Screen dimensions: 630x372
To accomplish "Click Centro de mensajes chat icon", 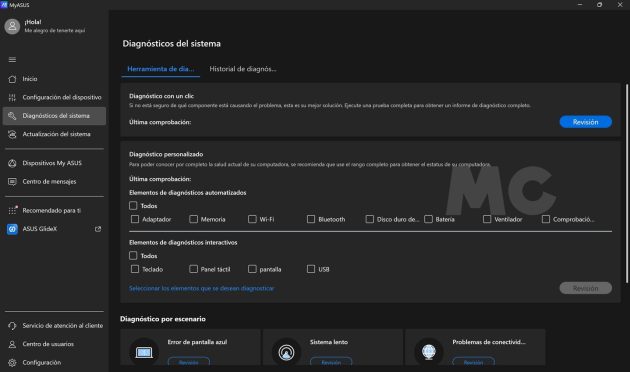I will pyautogui.click(x=12, y=182).
